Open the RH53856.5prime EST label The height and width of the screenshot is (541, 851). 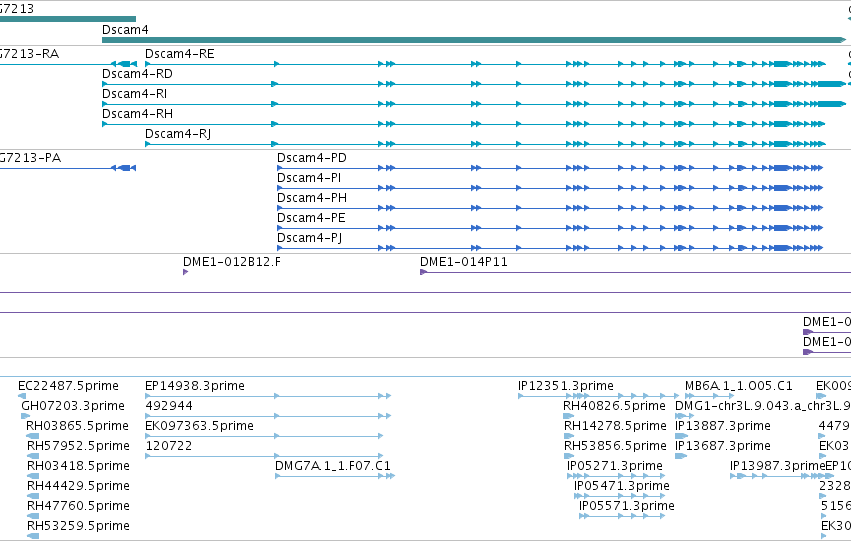point(615,446)
